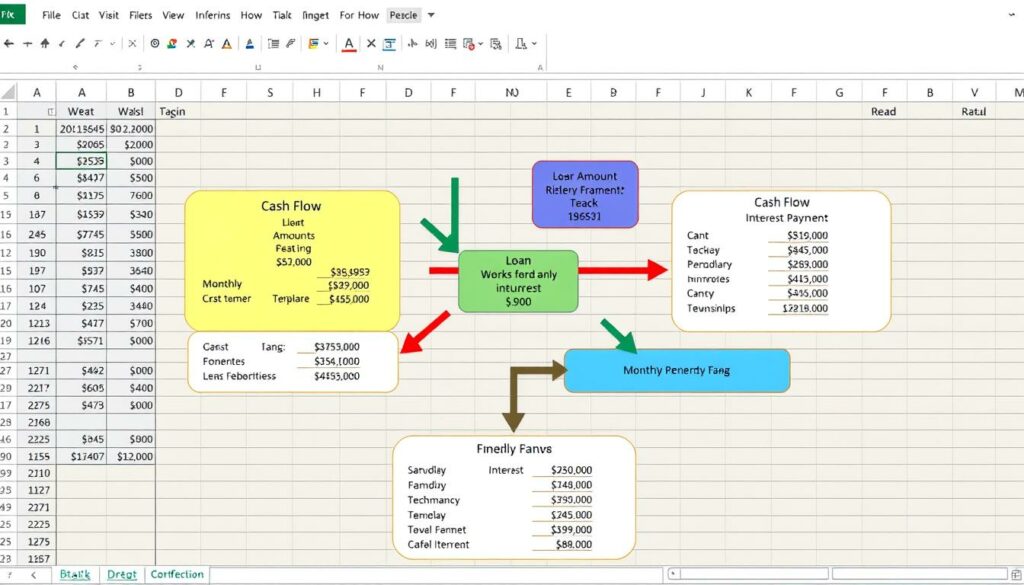Click $230,000 value in Finerdly Fanvs box
1024x585 pixels.
(x=571, y=470)
